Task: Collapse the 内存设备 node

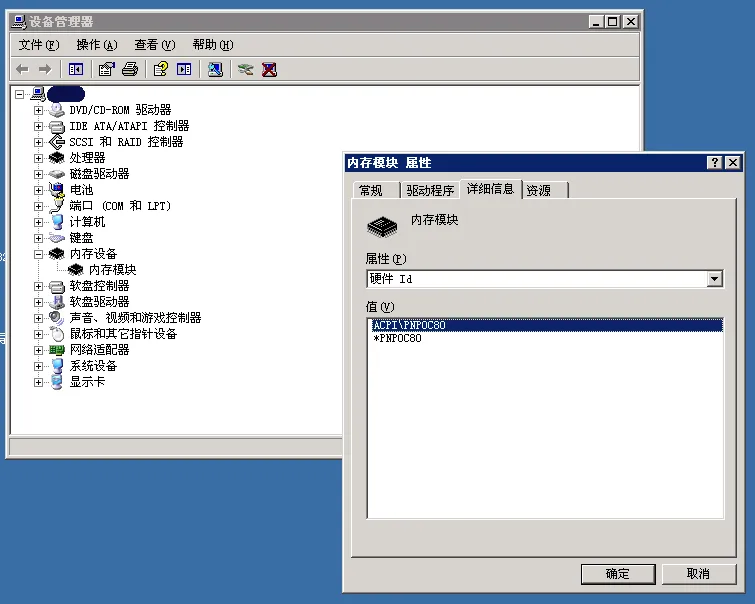Action: 38,254
